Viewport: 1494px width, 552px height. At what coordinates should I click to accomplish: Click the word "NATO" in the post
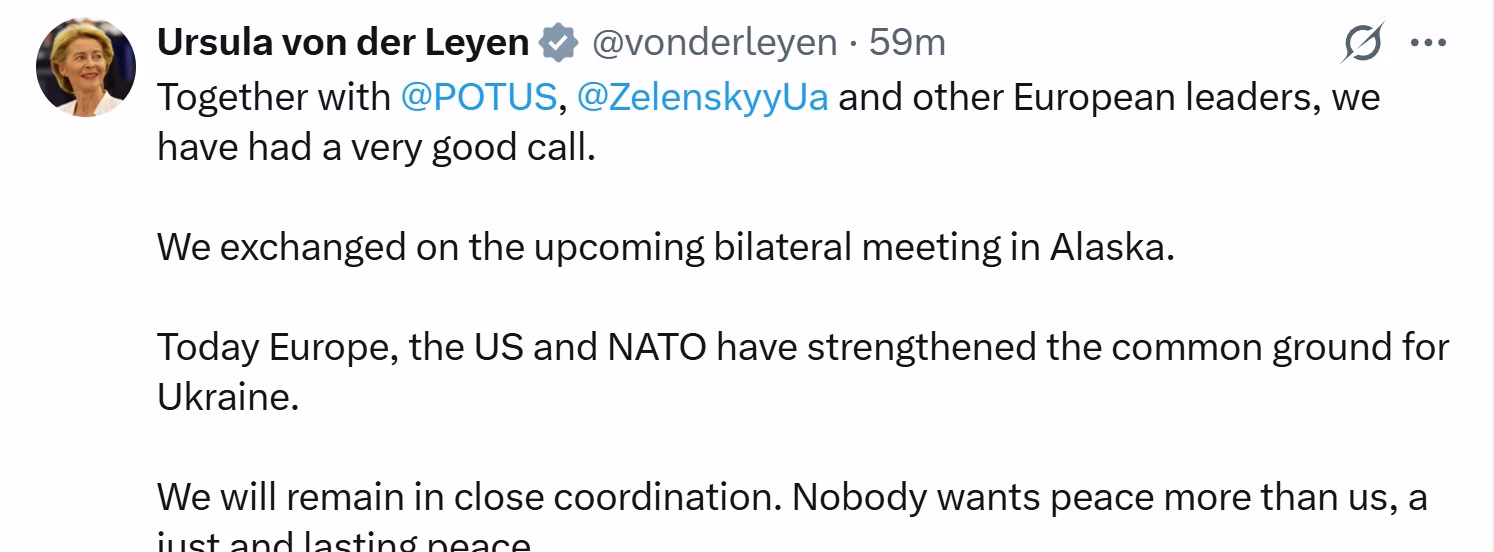tap(657, 347)
